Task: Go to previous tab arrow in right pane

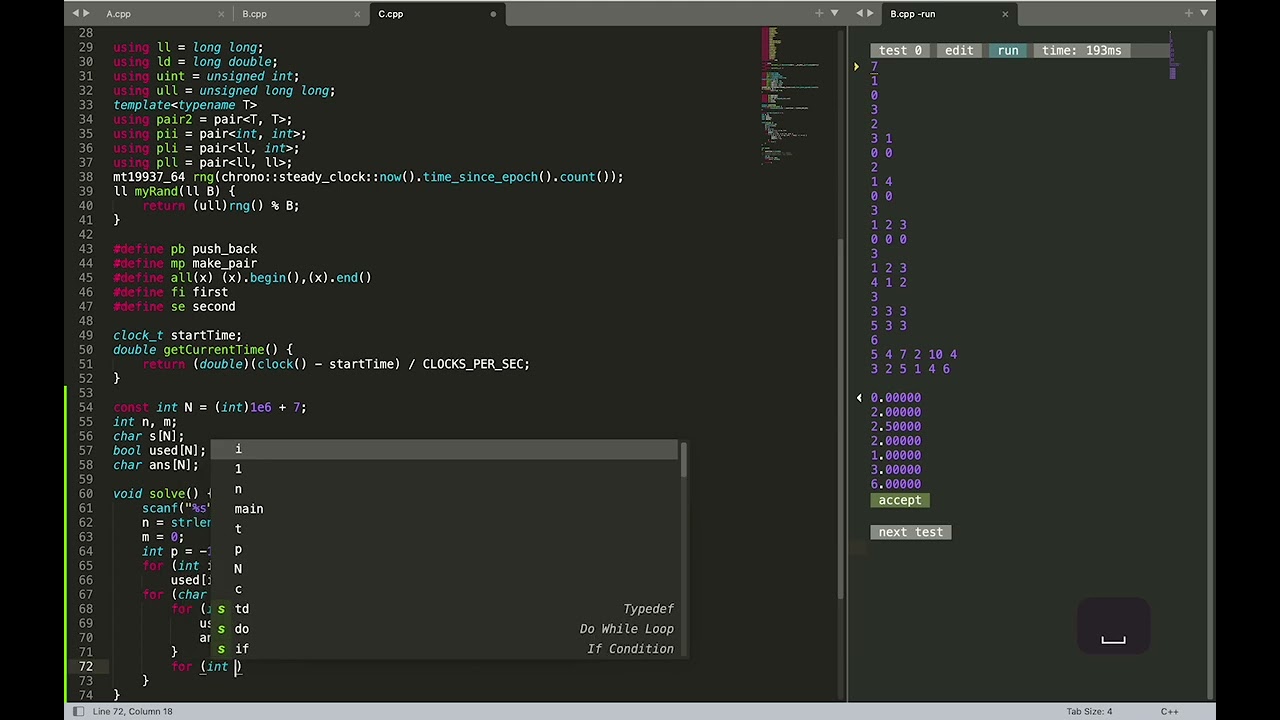Action: click(860, 14)
